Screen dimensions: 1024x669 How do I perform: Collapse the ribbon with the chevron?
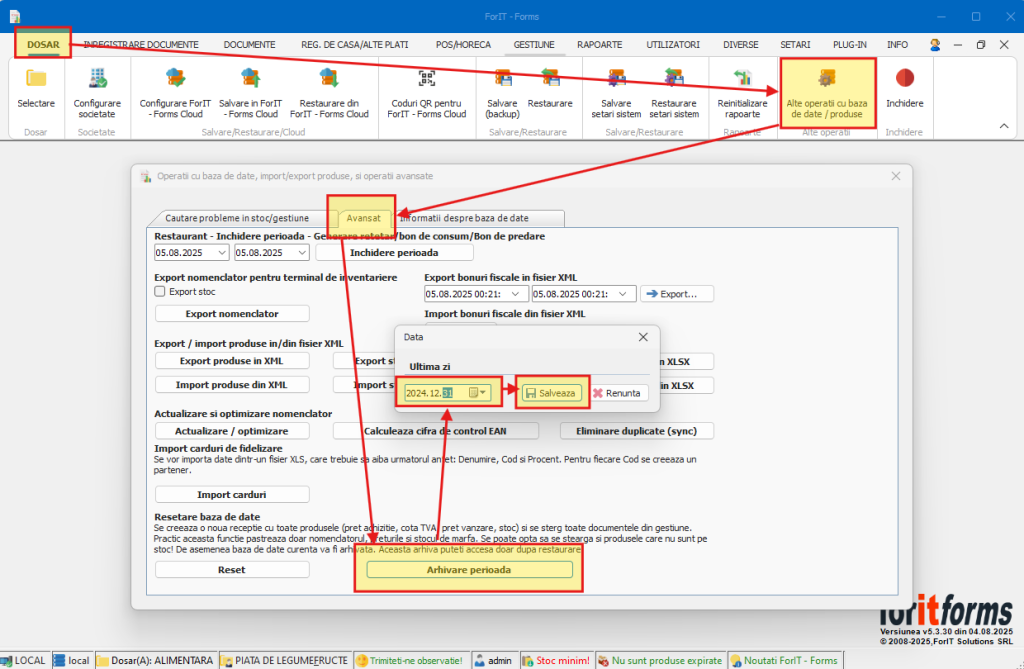tap(1004, 126)
